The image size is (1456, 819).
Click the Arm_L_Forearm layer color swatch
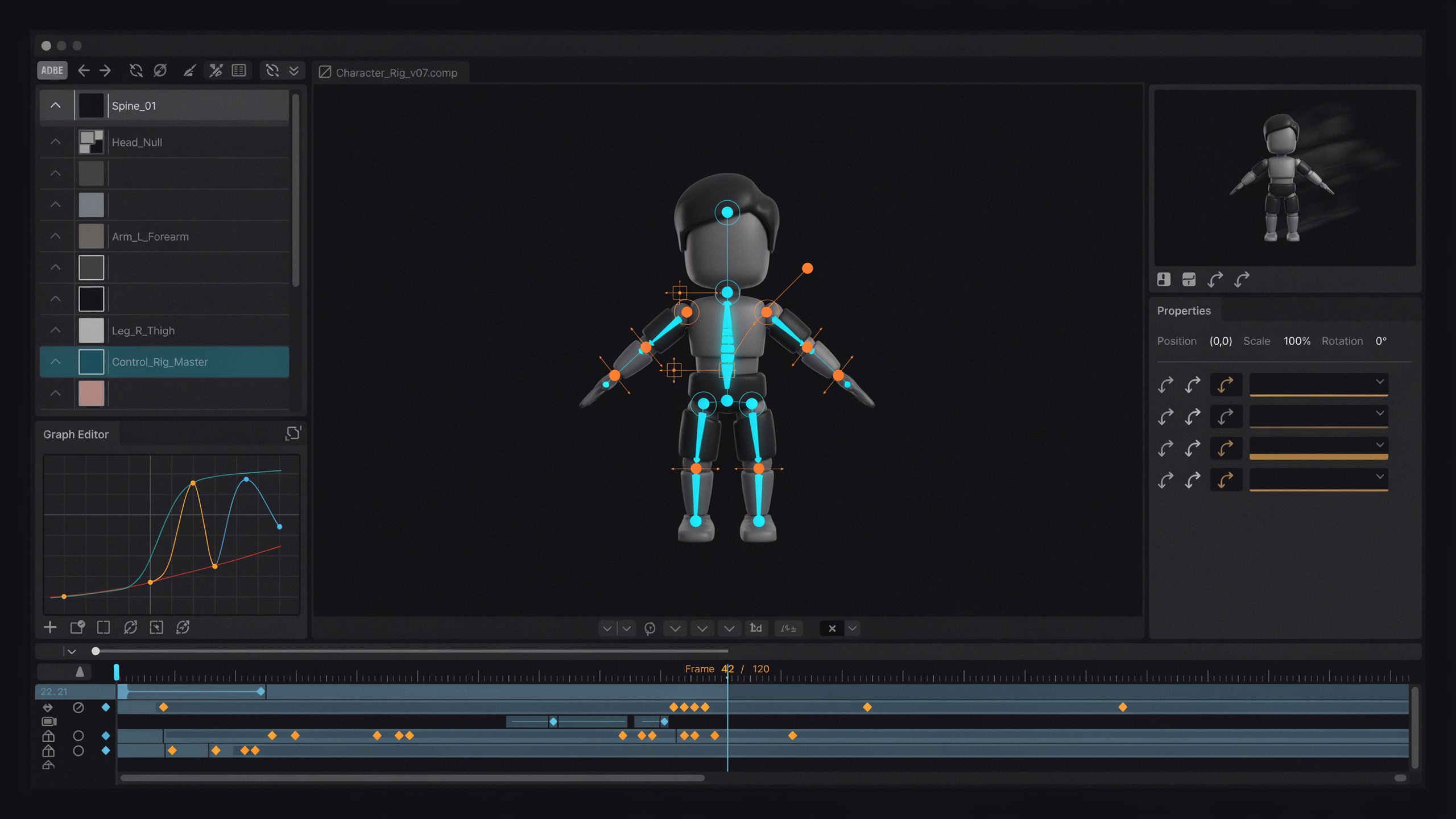pos(91,237)
